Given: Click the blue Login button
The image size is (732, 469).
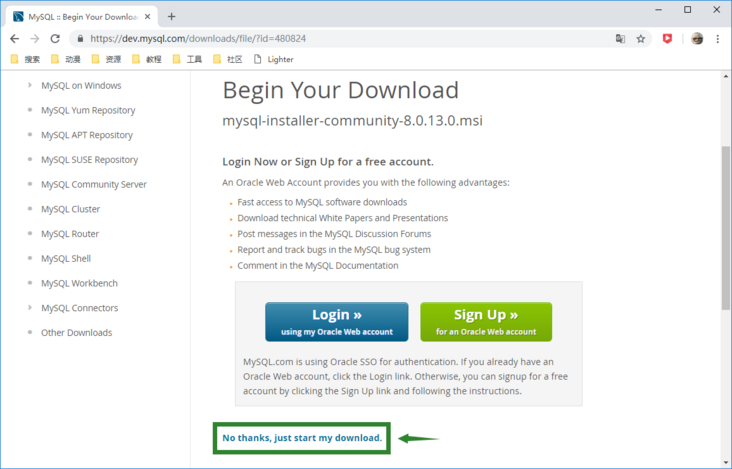Looking at the screenshot, I should pos(337,322).
